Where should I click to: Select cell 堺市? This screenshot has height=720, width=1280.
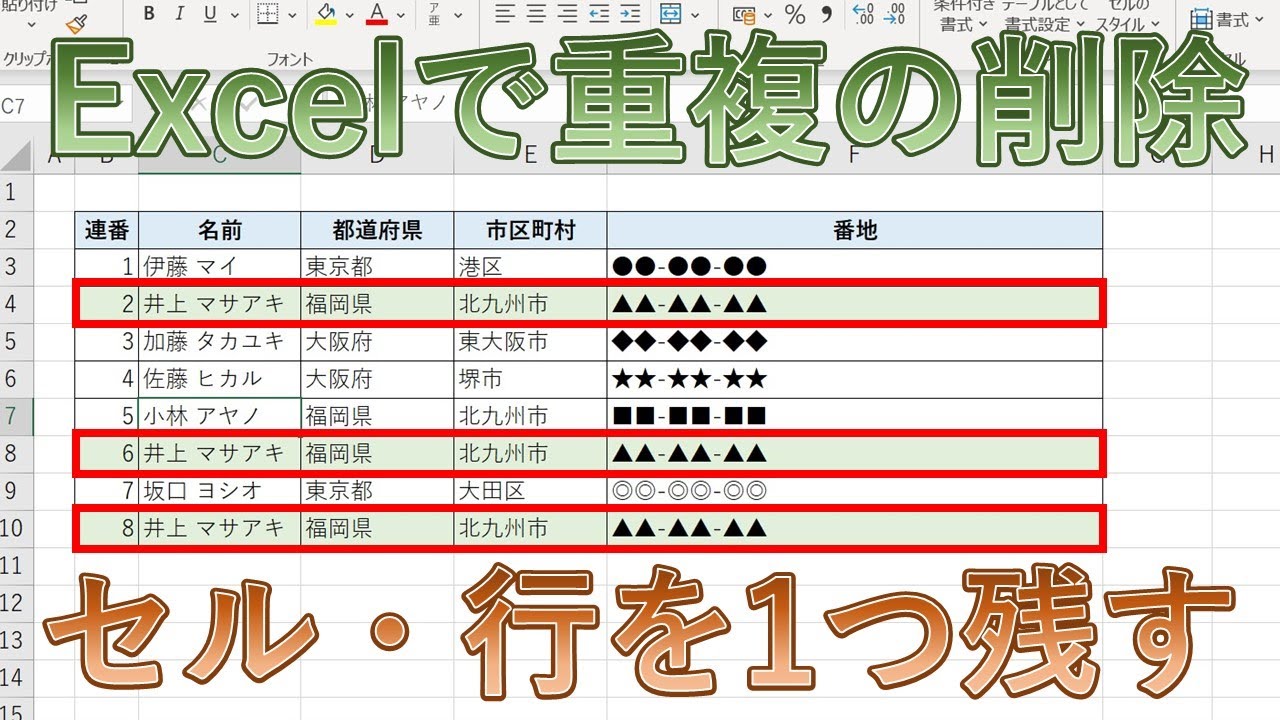530,379
